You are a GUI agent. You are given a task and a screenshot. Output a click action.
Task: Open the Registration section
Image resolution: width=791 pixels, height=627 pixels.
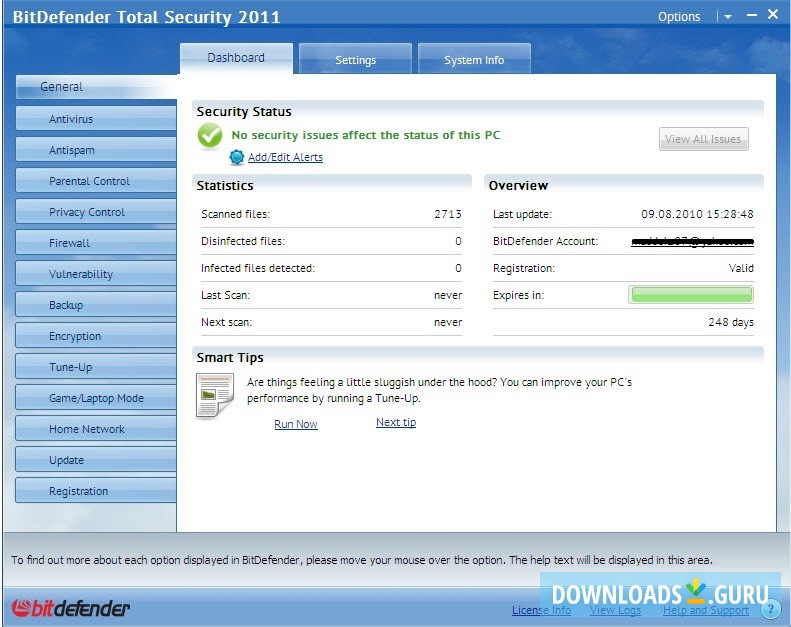96,491
